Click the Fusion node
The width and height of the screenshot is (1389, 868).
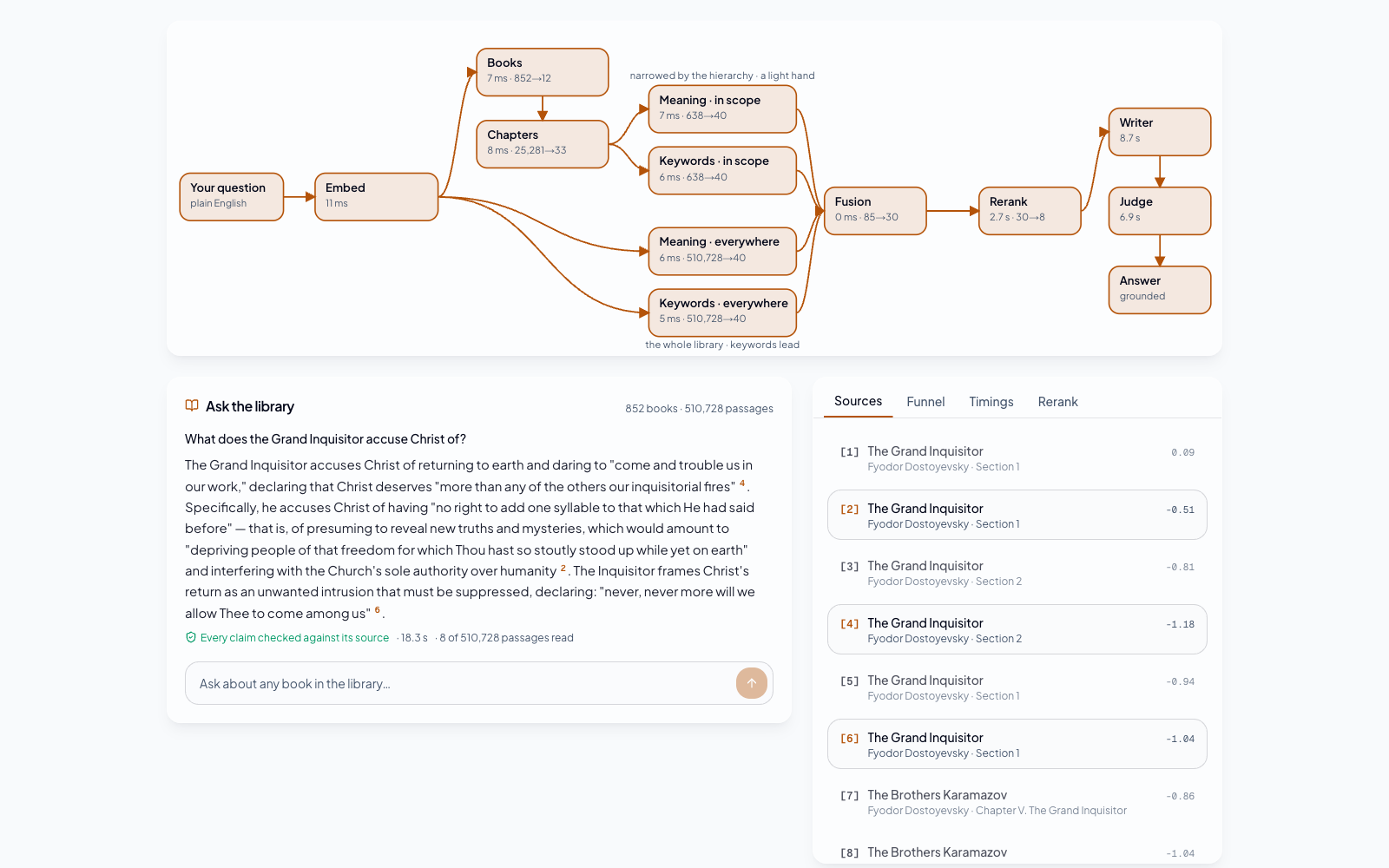click(875, 211)
